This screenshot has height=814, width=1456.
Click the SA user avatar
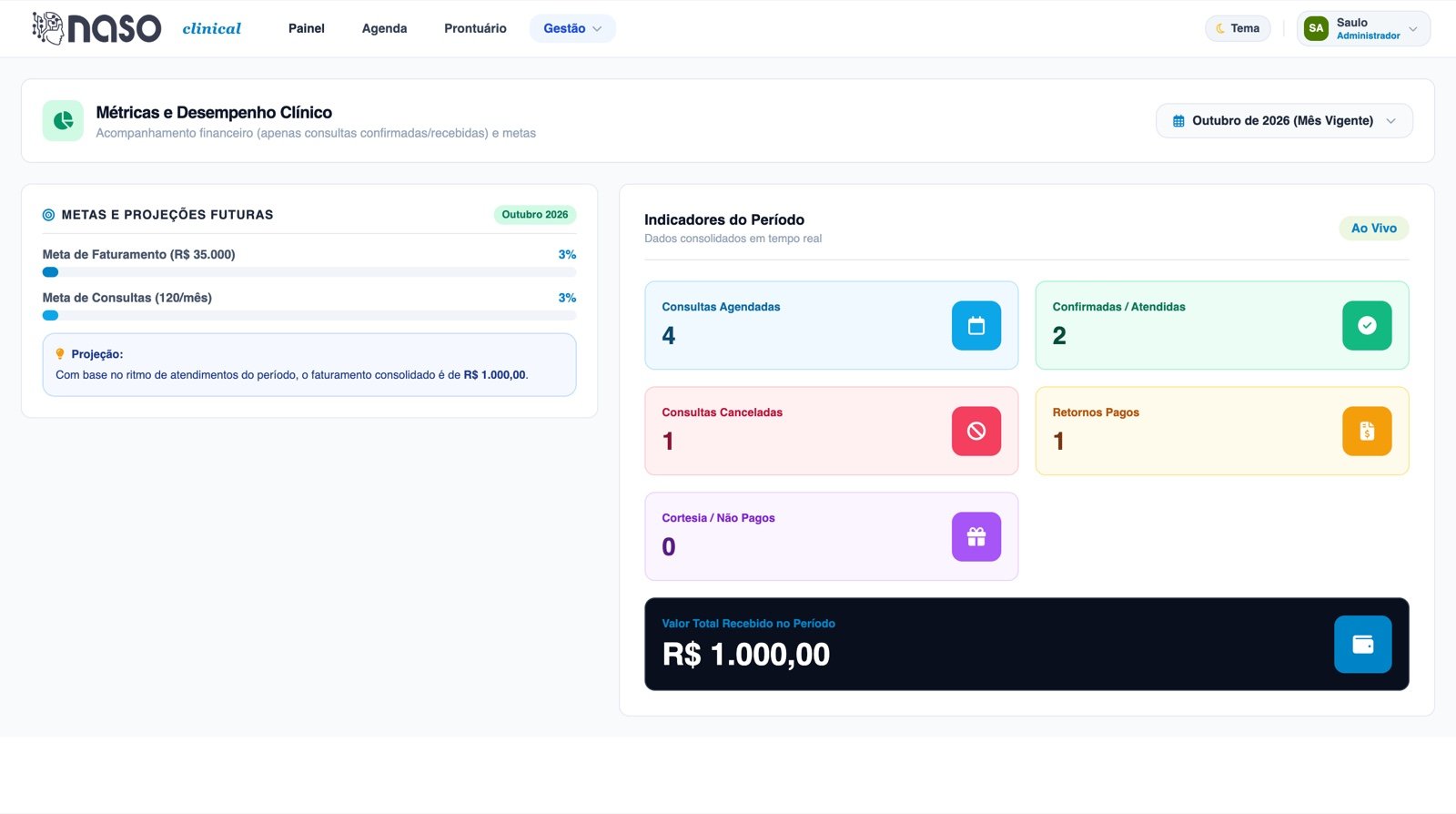coord(1316,28)
